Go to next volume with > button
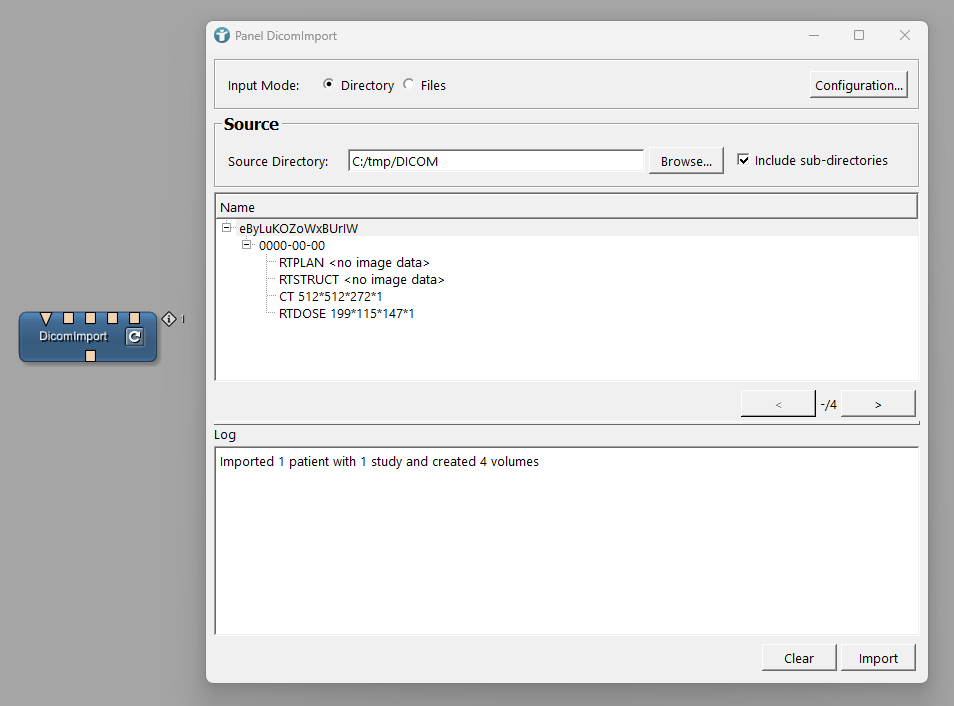Image resolution: width=954 pixels, height=706 pixels. (x=878, y=404)
